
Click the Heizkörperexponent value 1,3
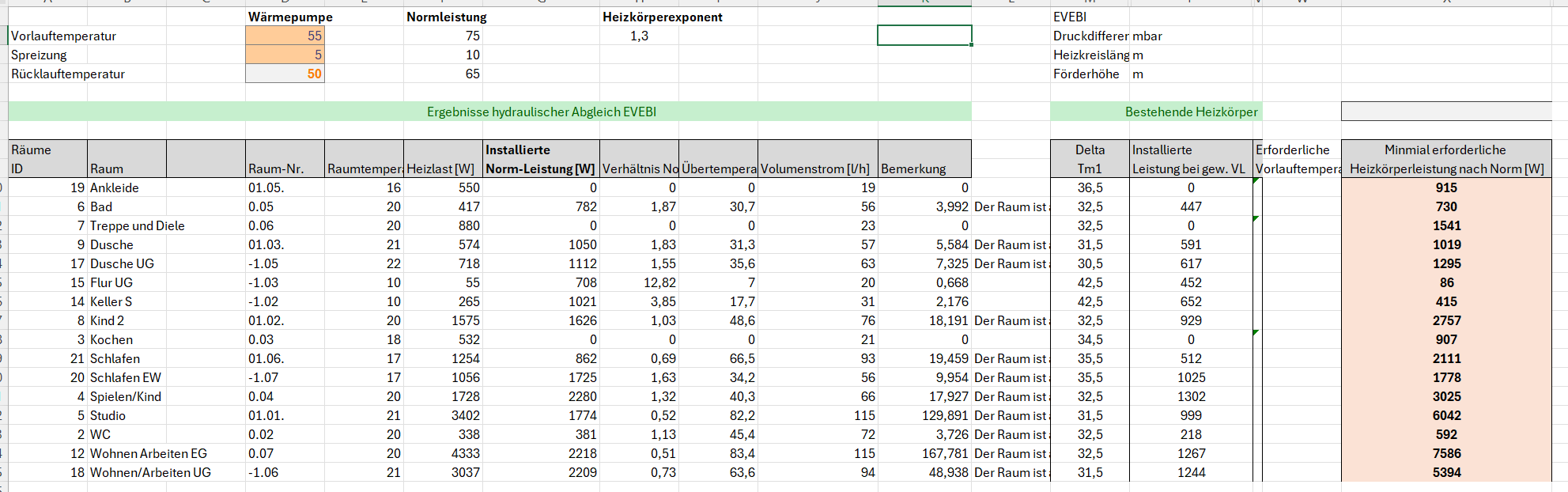point(639,36)
